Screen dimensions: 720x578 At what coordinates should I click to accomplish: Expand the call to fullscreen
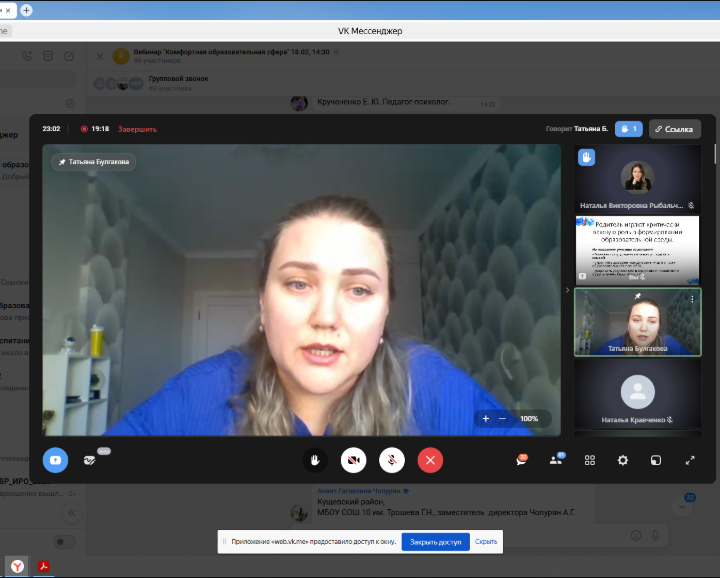click(x=690, y=460)
